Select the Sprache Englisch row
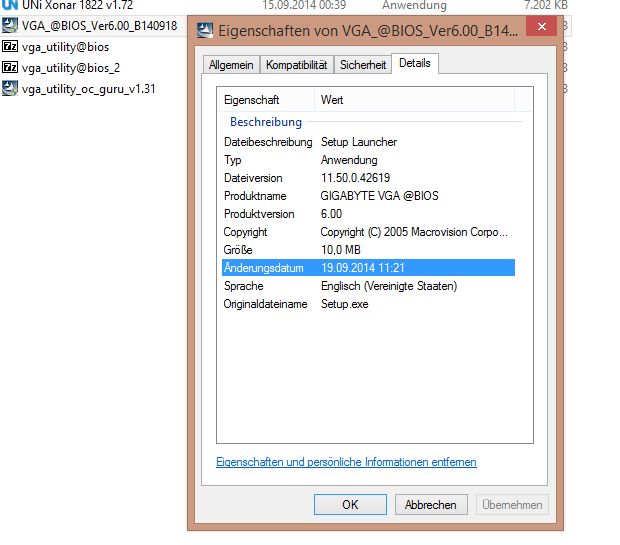This screenshot has height=545, width=620. 369,286
